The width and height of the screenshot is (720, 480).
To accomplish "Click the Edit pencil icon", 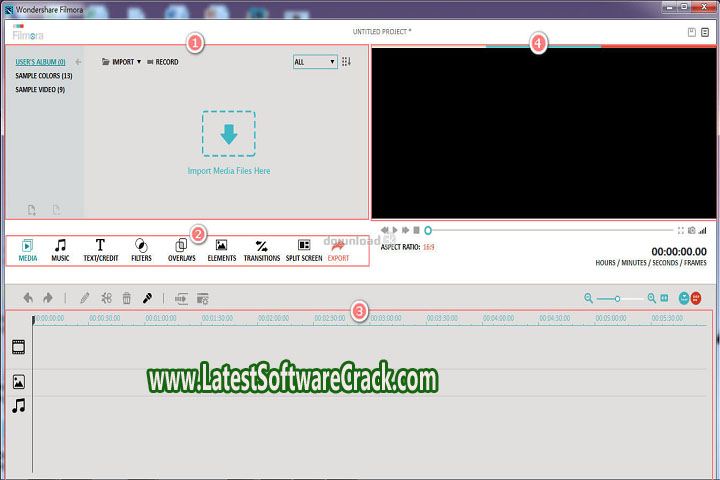I will pos(84,298).
